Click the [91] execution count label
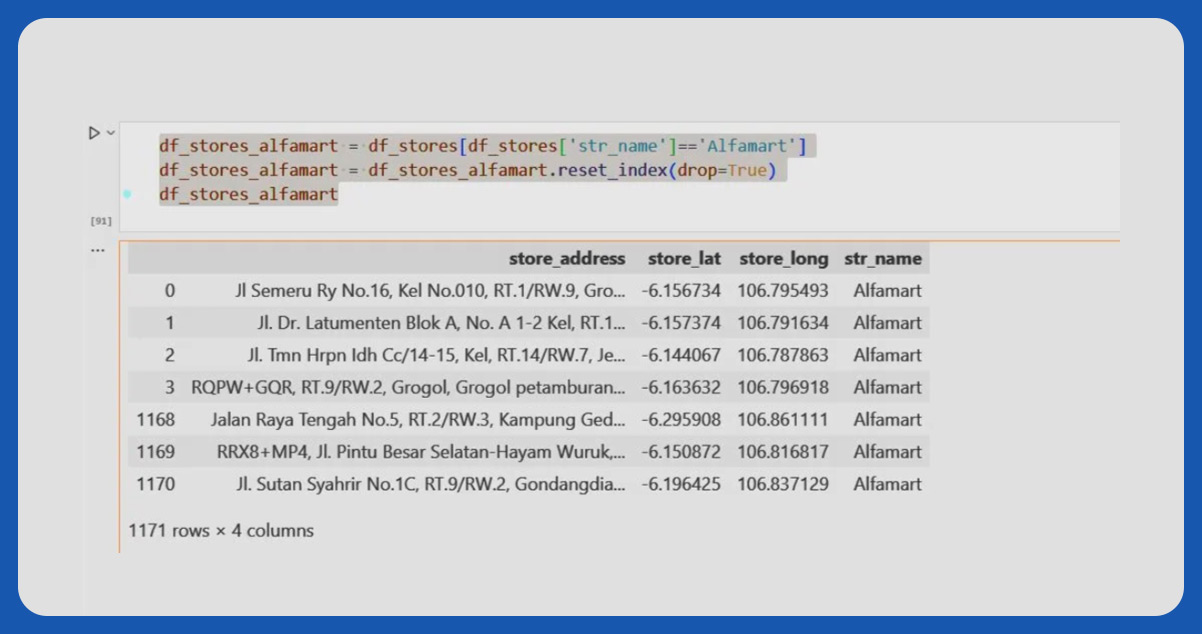 point(101,221)
